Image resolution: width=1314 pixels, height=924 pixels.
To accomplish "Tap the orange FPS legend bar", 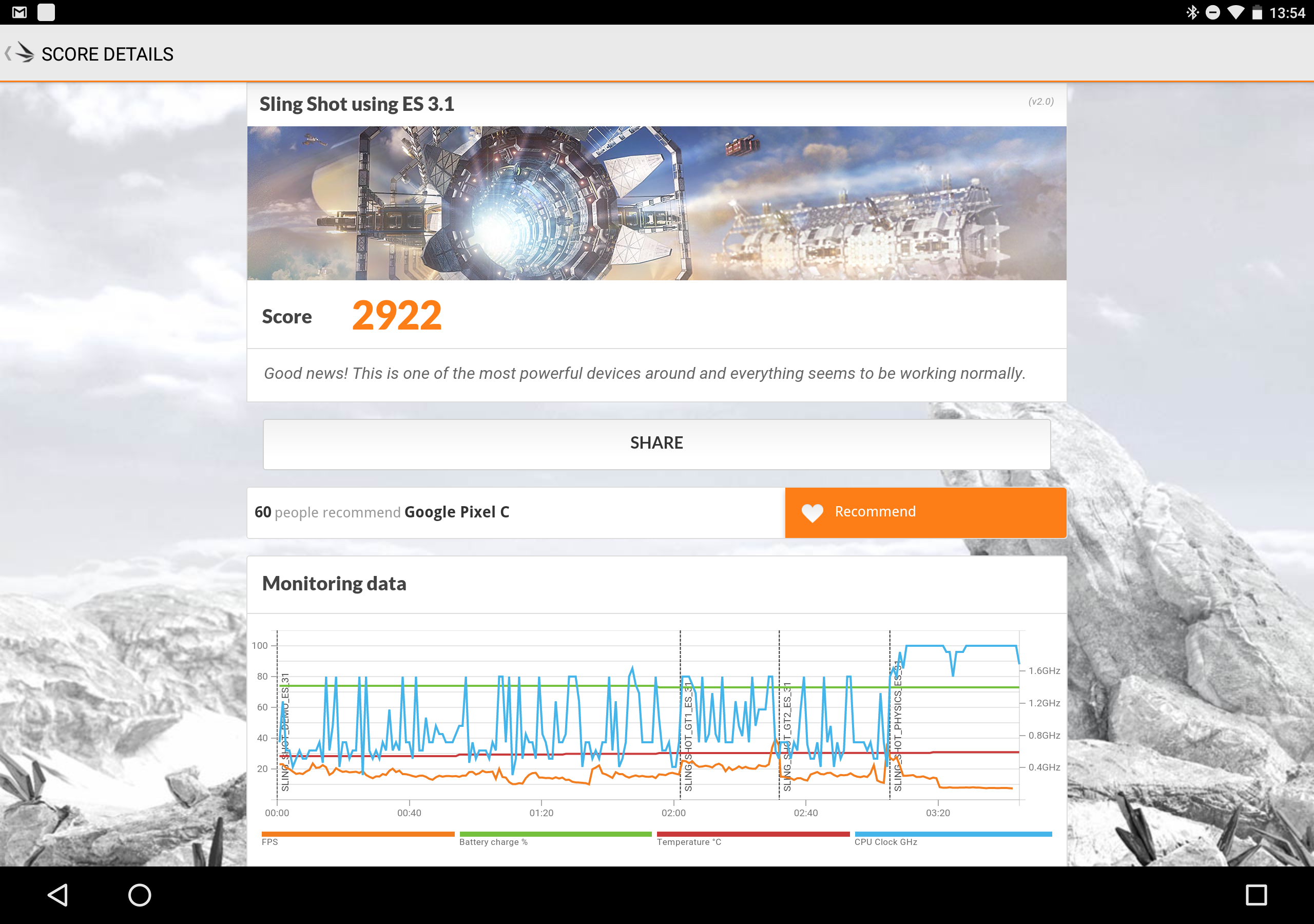I will [358, 834].
